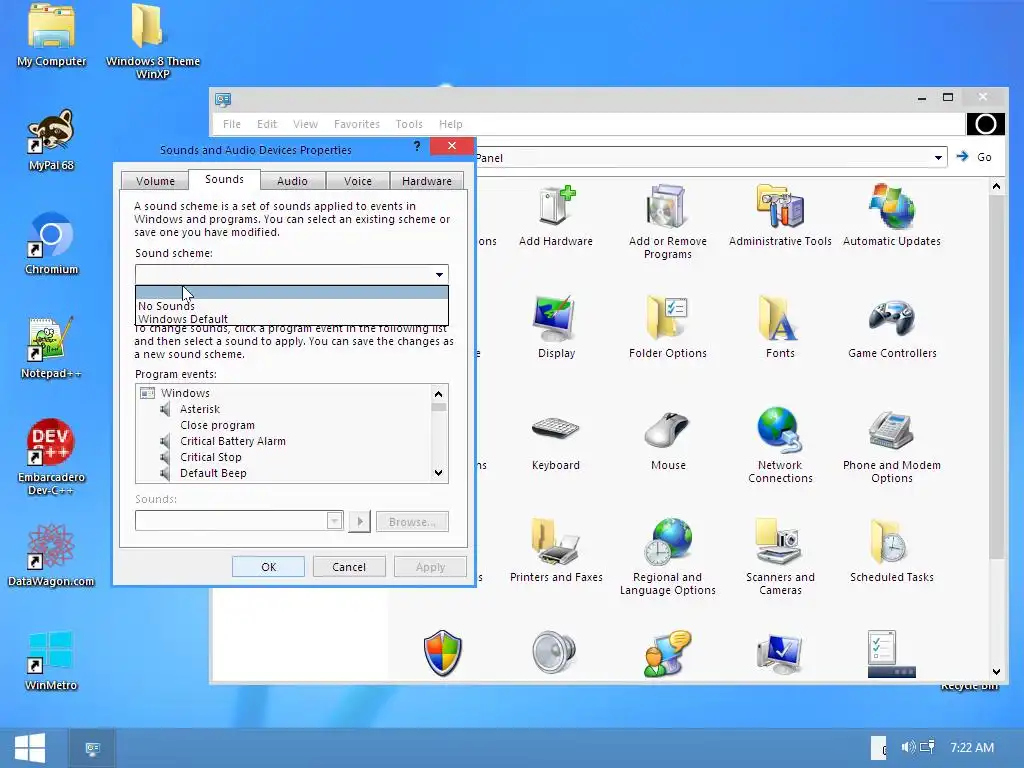Select Critical Battery Alarm event
This screenshot has width=1024, height=768.
tap(232, 441)
